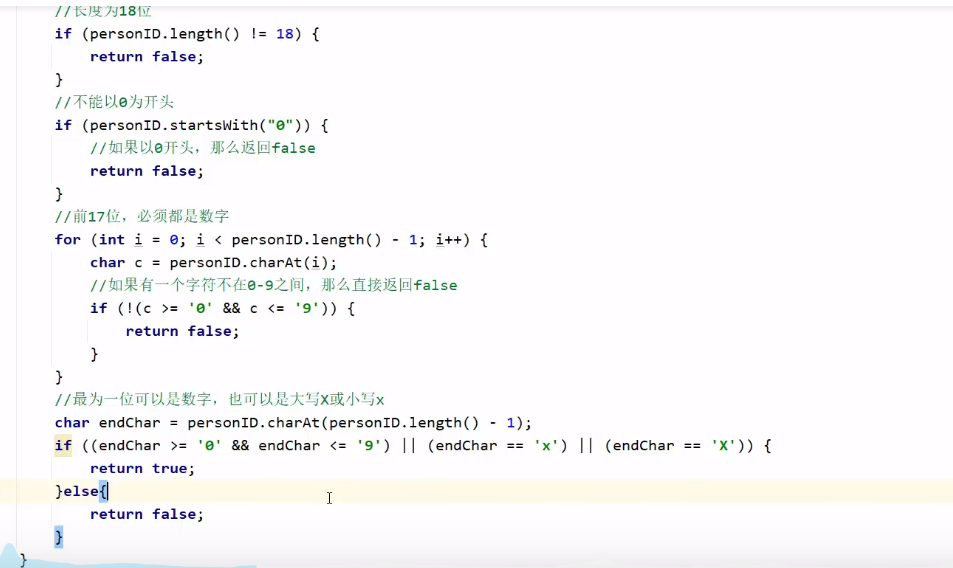
Task: Click the highlighted 'if' keyword of endChar check
Action: coord(63,445)
